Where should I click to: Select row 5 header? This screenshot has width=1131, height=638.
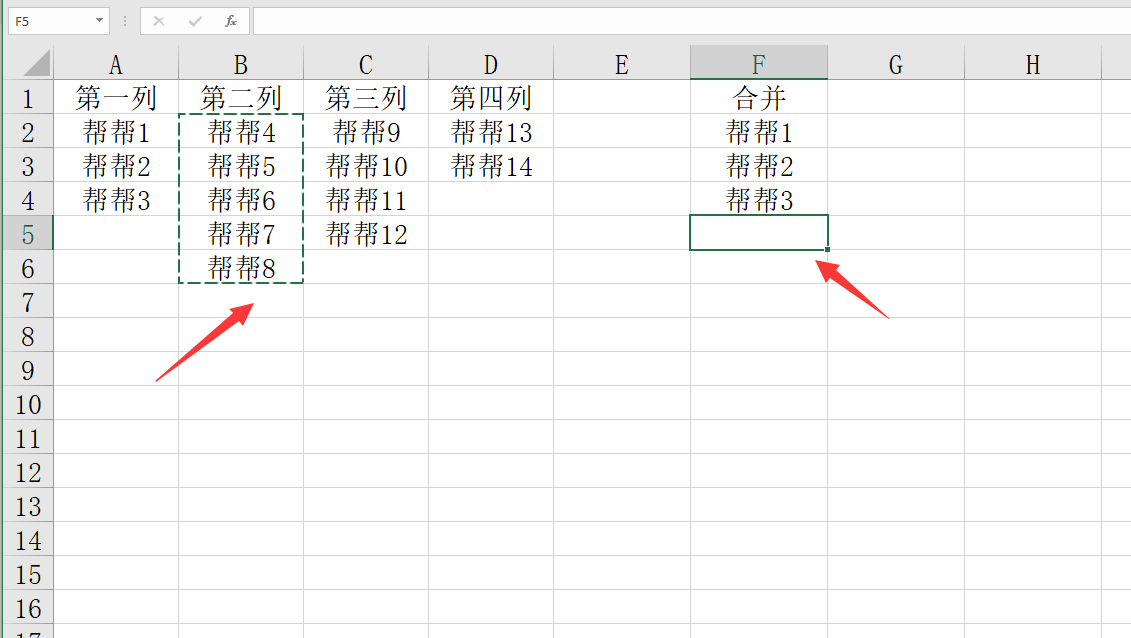tap(28, 234)
